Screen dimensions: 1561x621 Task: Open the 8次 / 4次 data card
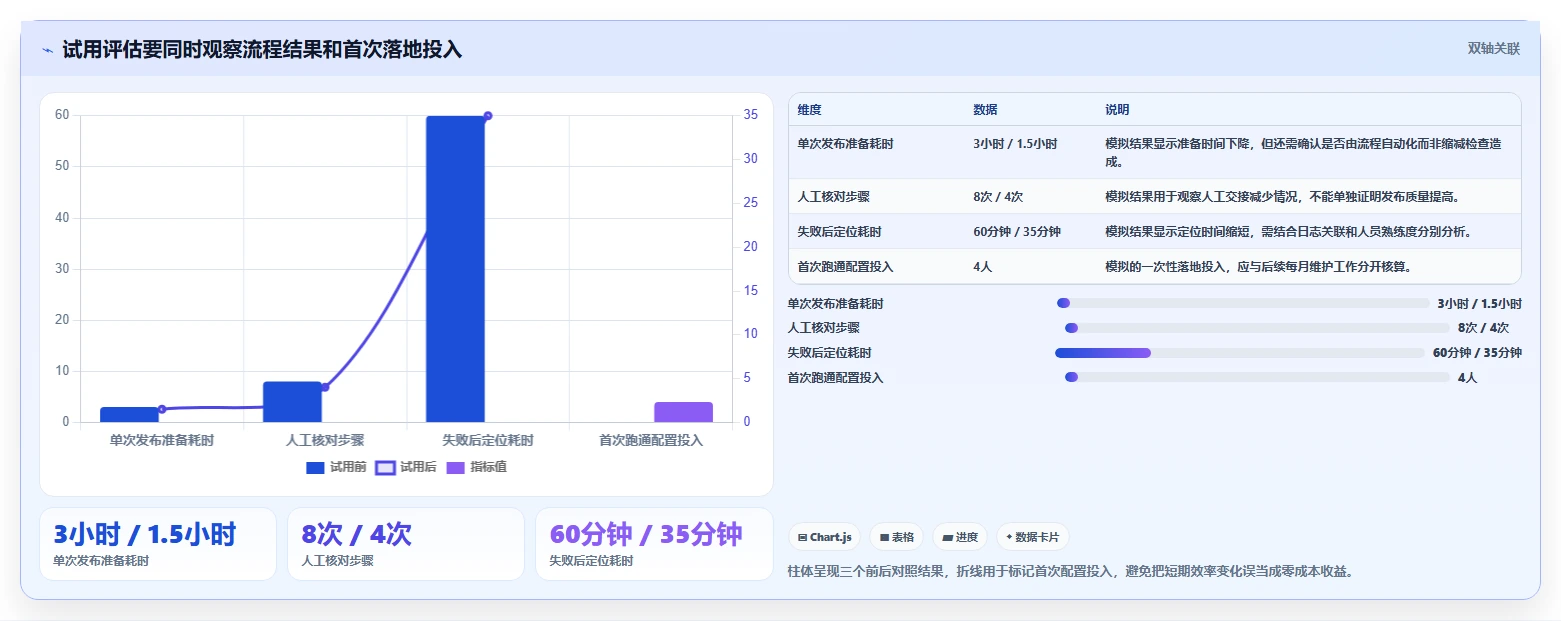click(406, 544)
